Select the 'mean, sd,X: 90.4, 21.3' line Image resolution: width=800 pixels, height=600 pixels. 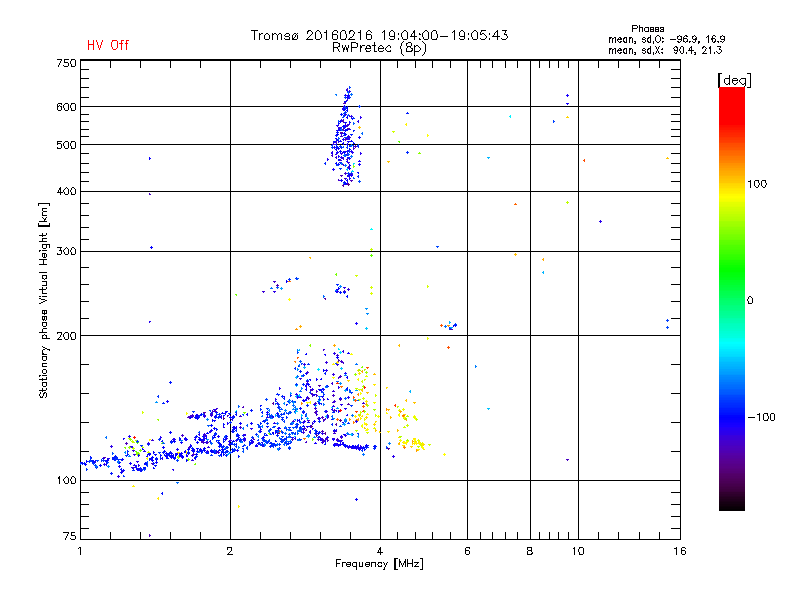tap(665, 50)
